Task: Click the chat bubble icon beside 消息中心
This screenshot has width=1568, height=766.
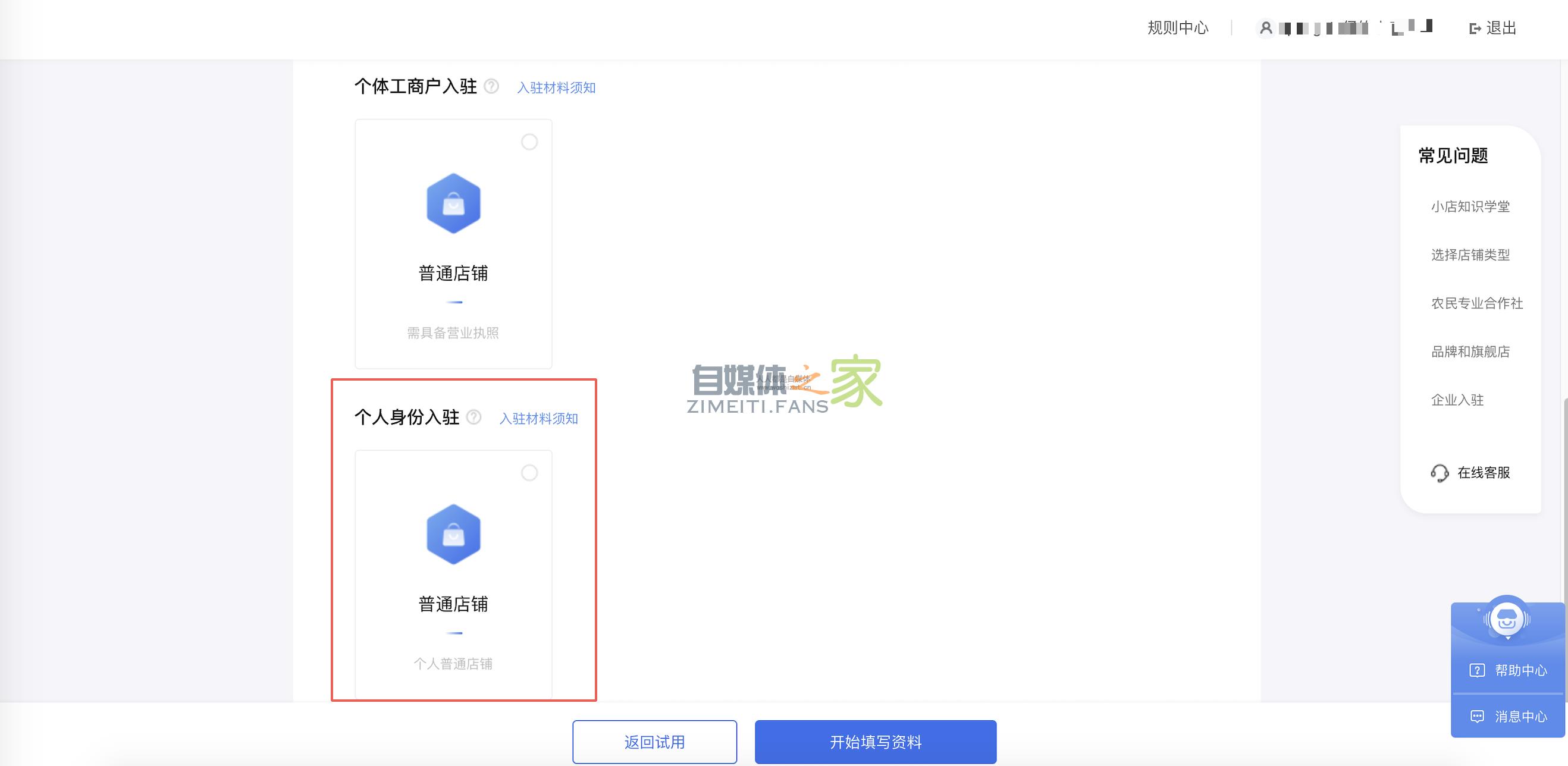Action: click(1477, 717)
